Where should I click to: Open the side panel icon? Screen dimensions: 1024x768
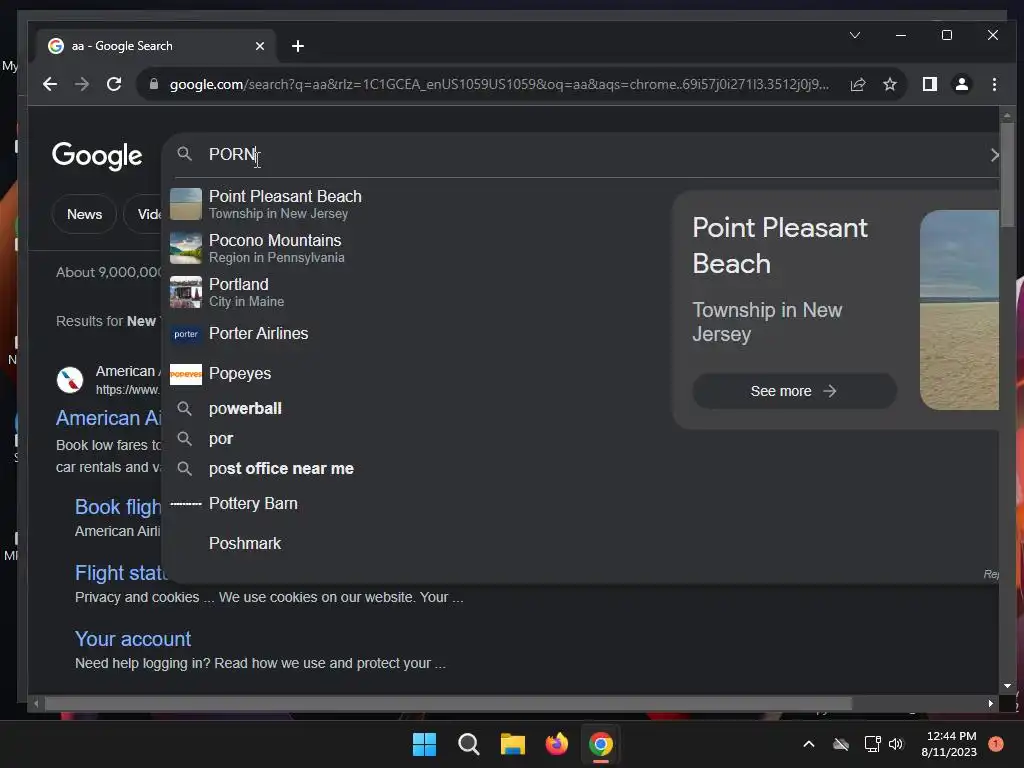tap(929, 84)
